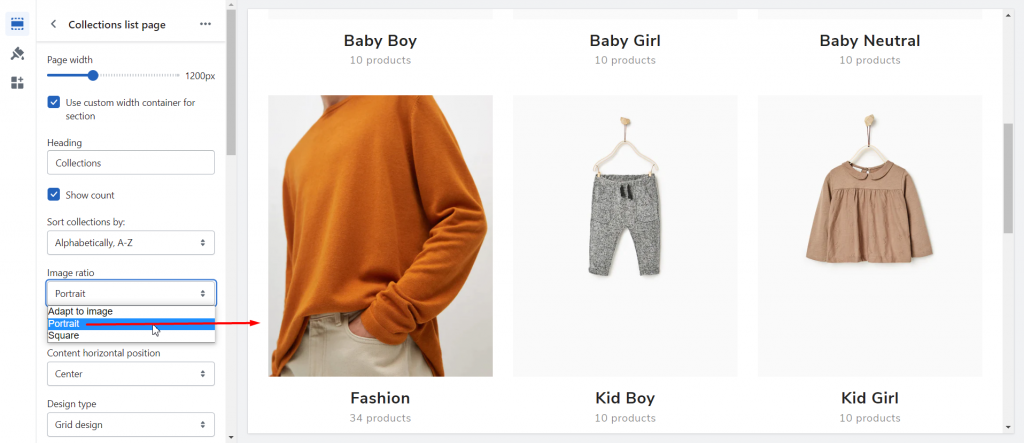Screen dimensions: 1024x443
Task: Toggle the Show count checkbox
Action: (x=54, y=195)
